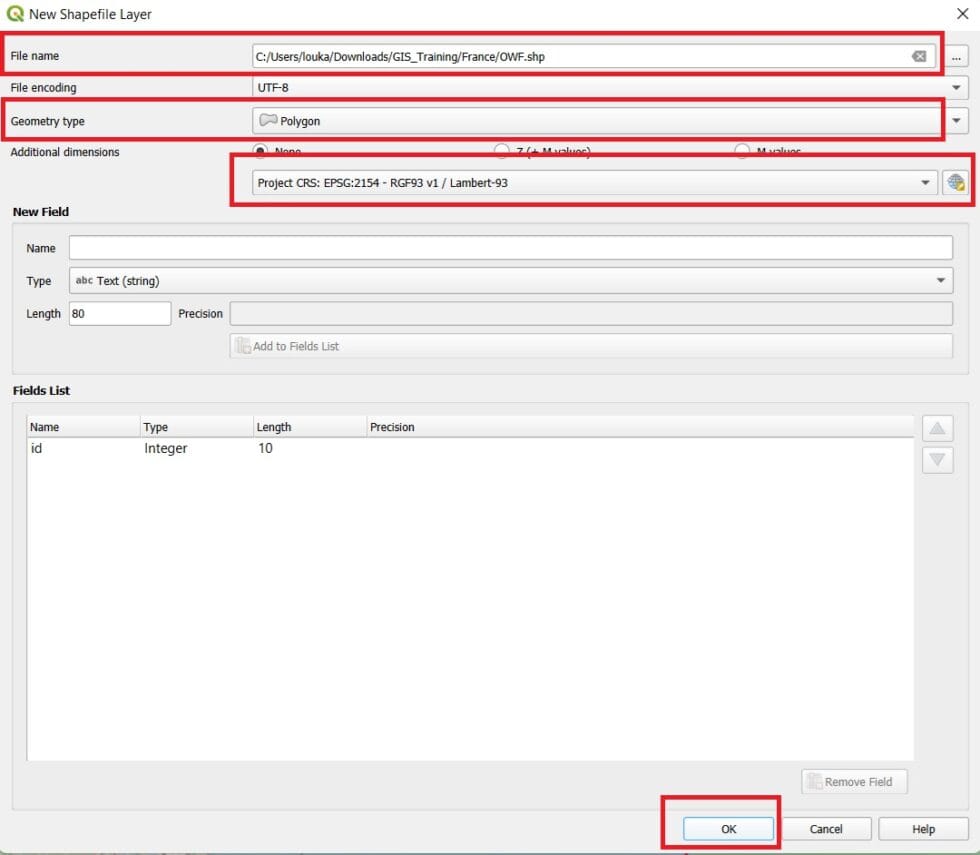Viewport: 980px width, 855px height.
Task: Select the M values radio button
Action: 742,151
